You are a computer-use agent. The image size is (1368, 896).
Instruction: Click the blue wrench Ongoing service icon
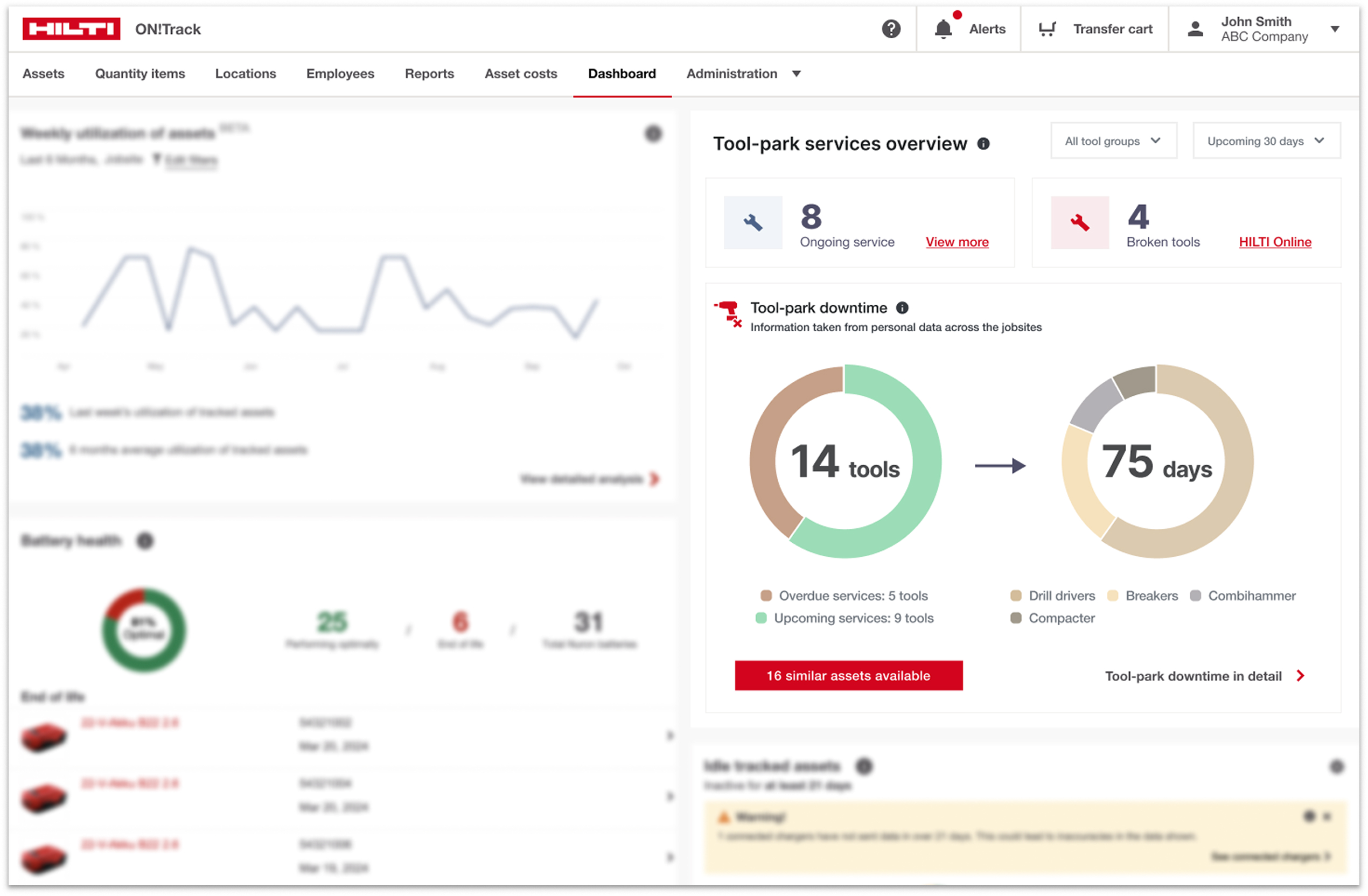(x=752, y=222)
